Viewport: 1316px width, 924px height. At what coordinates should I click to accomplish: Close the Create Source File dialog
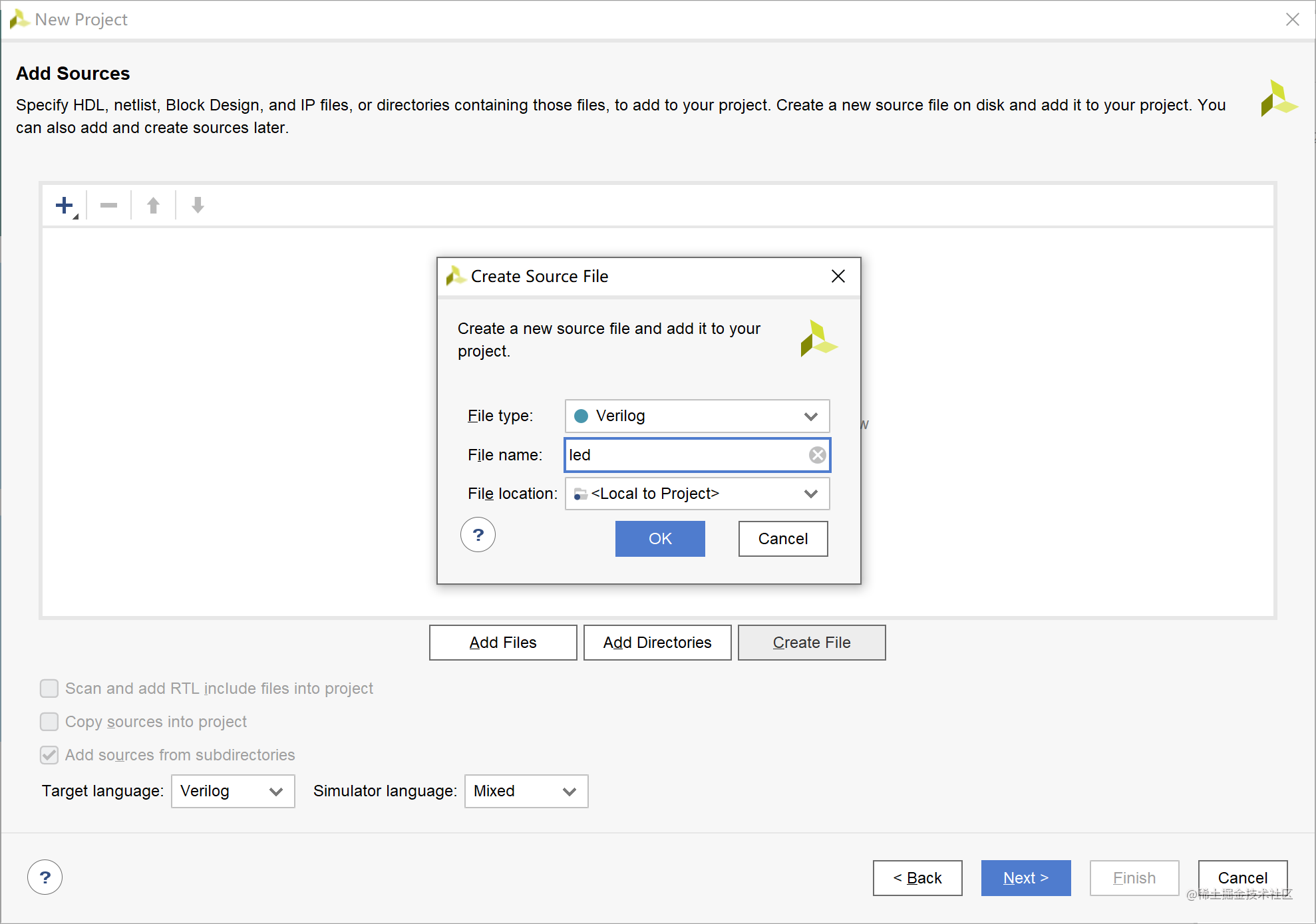coord(838,276)
